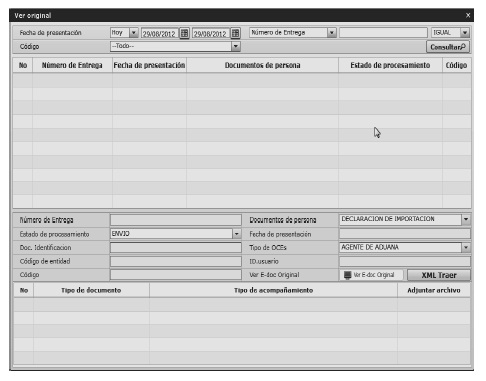Click the No column header in lower table

(x=24, y=290)
